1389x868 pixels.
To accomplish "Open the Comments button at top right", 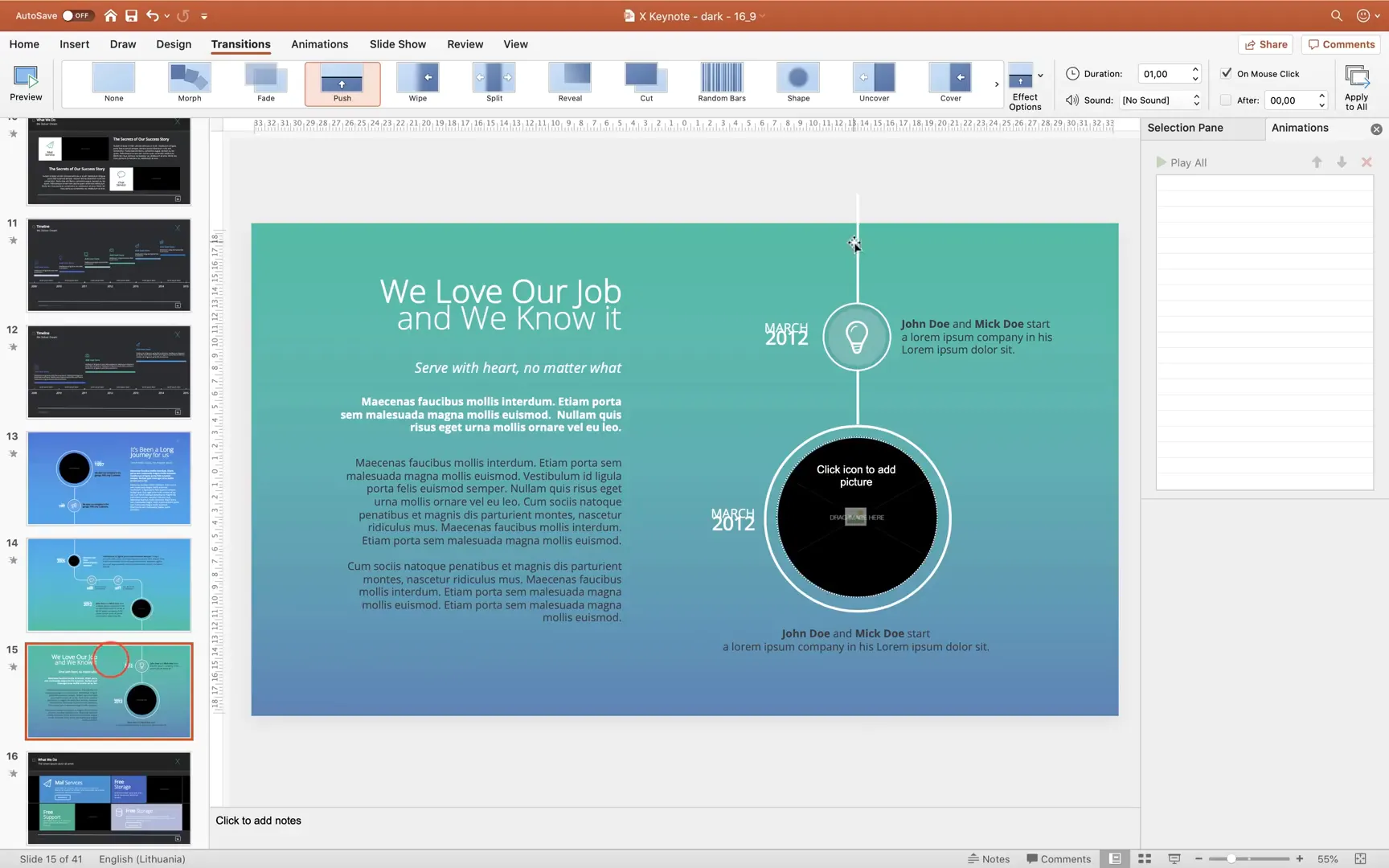I will (x=1341, y=44).
